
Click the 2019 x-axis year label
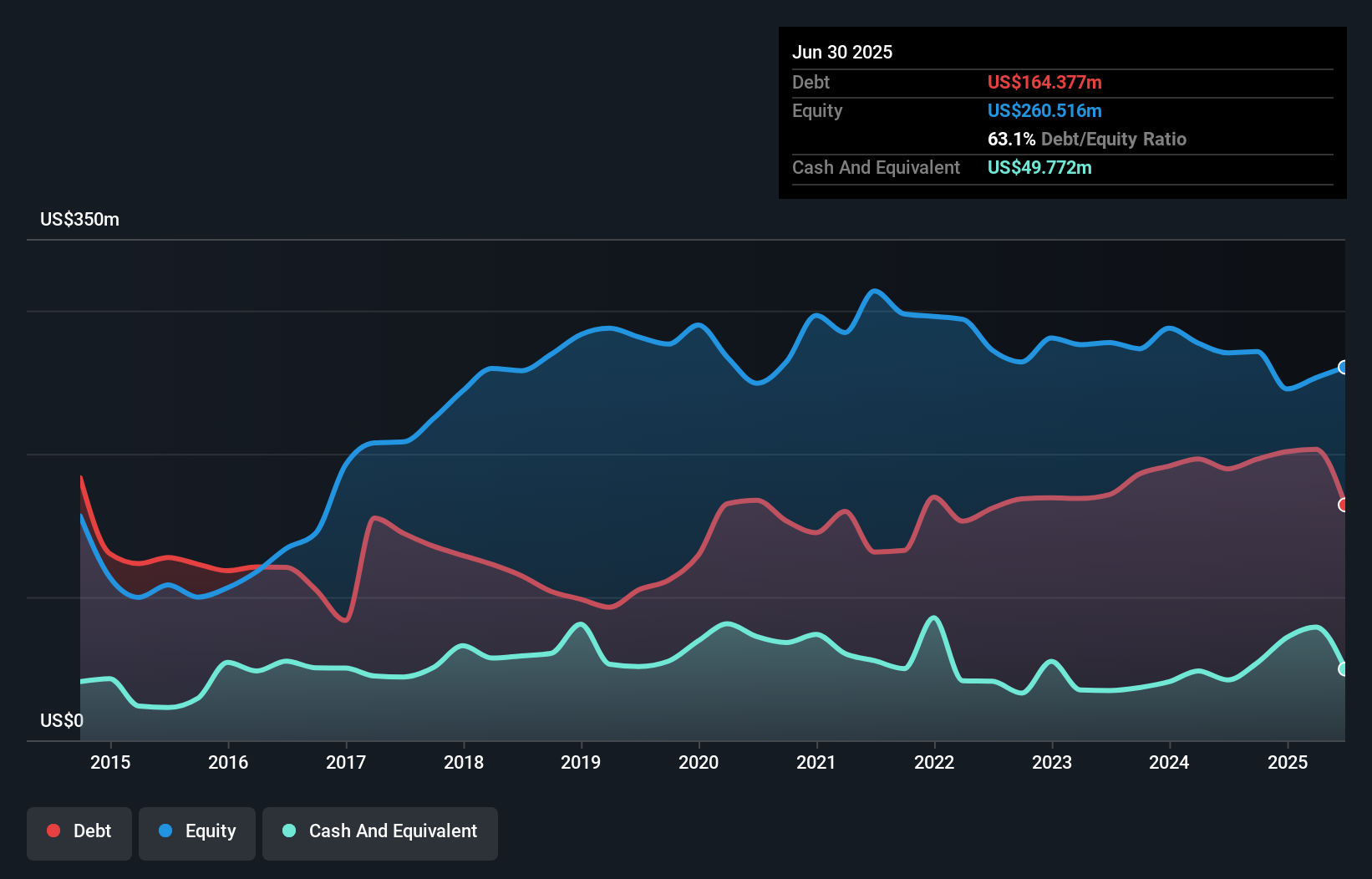[581, 762]
